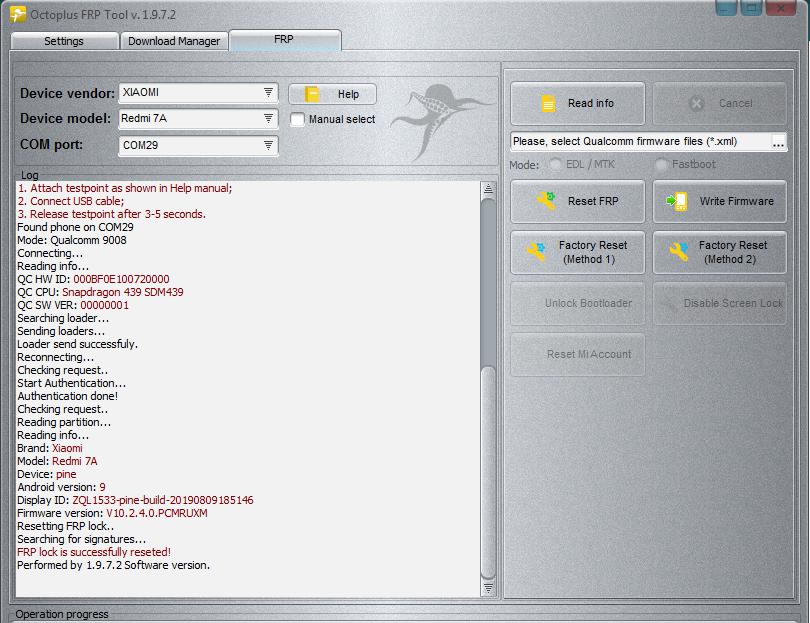Viewport: 810px width, 623px height.
Task: Click the Qualcomm firmware files path field
Action: click(641, 142)
